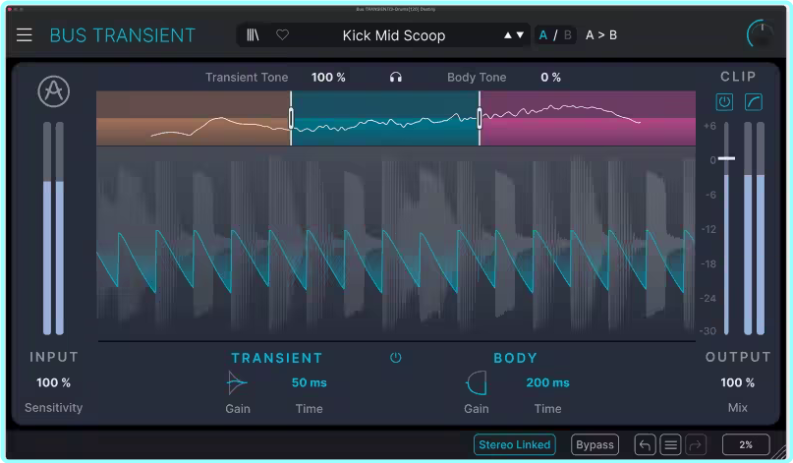This screenshot has height=463, width=793.
Task: Click the Transient Gain knob icon
Action: click(237, 383)
